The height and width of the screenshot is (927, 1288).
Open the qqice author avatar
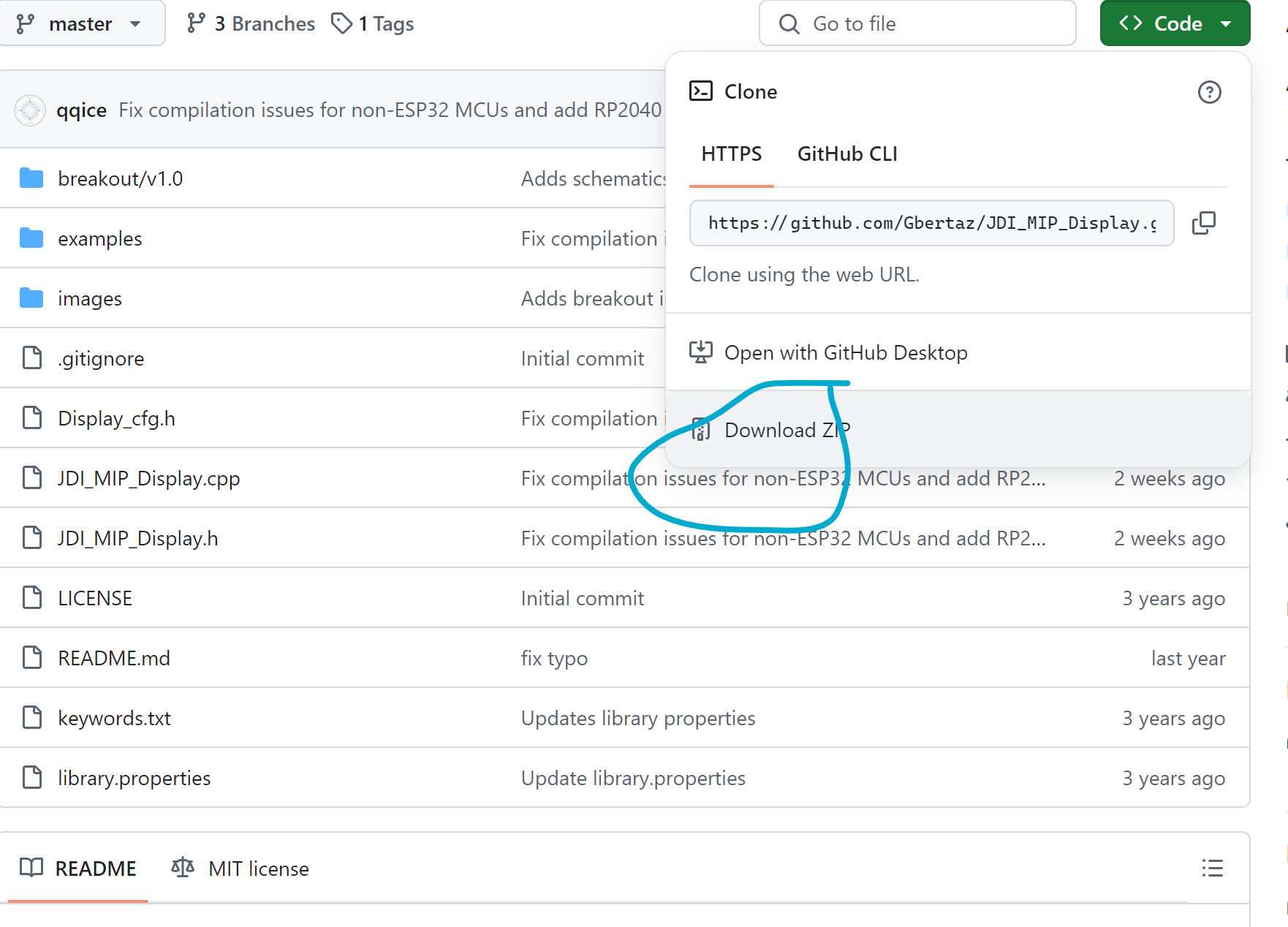30,110
